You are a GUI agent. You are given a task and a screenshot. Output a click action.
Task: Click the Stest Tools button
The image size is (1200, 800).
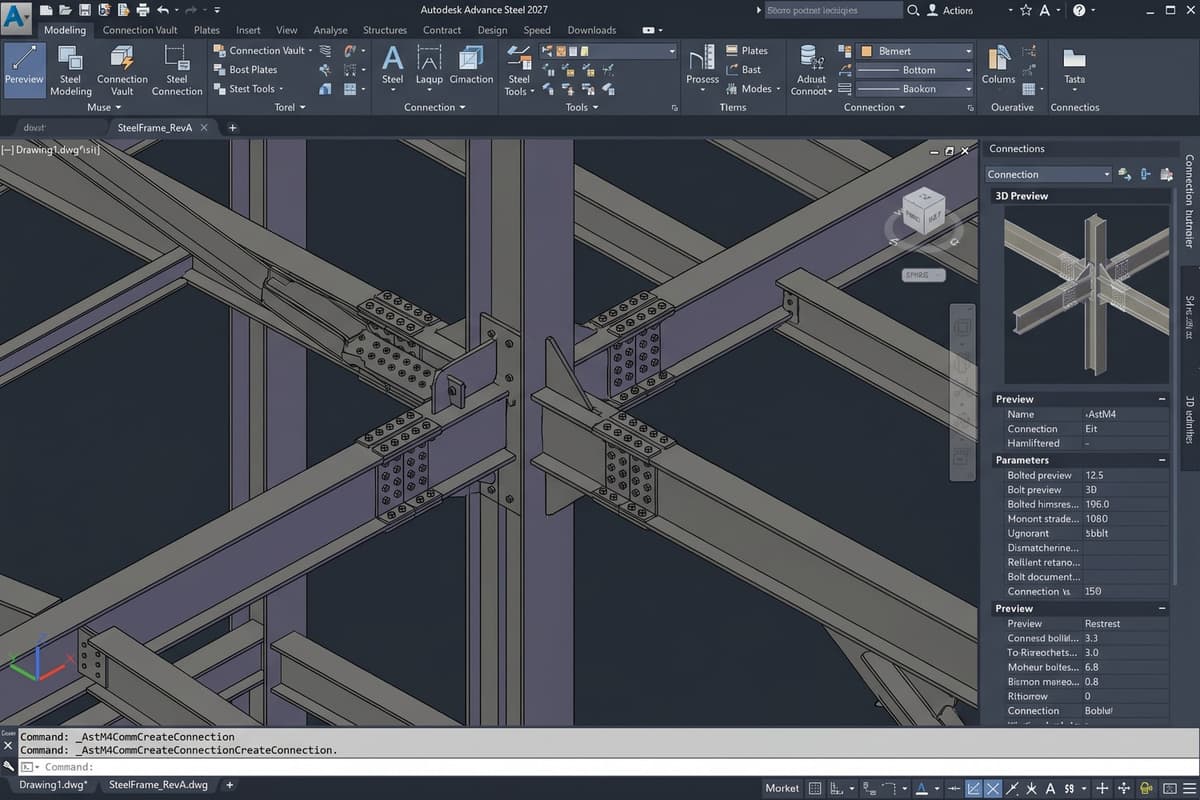click(250, 89)
